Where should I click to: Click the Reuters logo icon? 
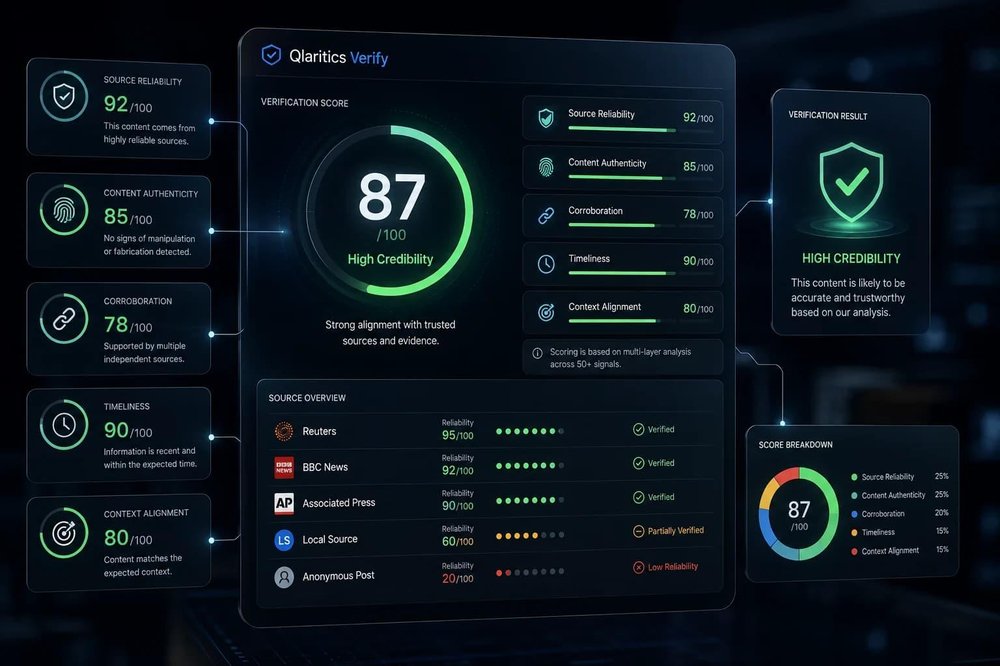click(x=284, y=431)
